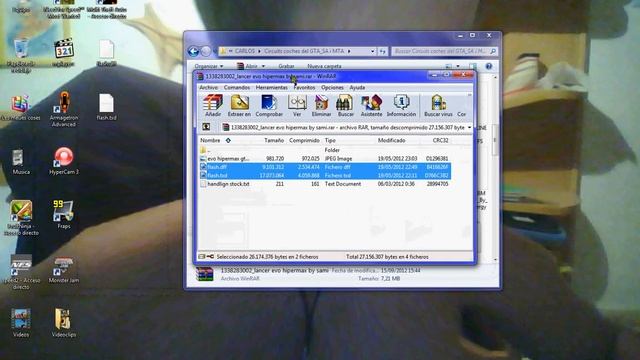Viewport: 640px width, 360px height.
Task: Open the Herramientas menu
Action: 272,87
